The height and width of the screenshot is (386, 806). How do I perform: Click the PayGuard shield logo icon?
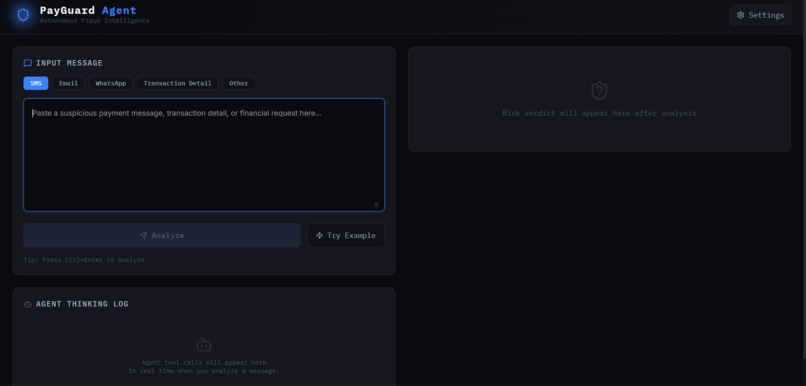pos(23,15)
